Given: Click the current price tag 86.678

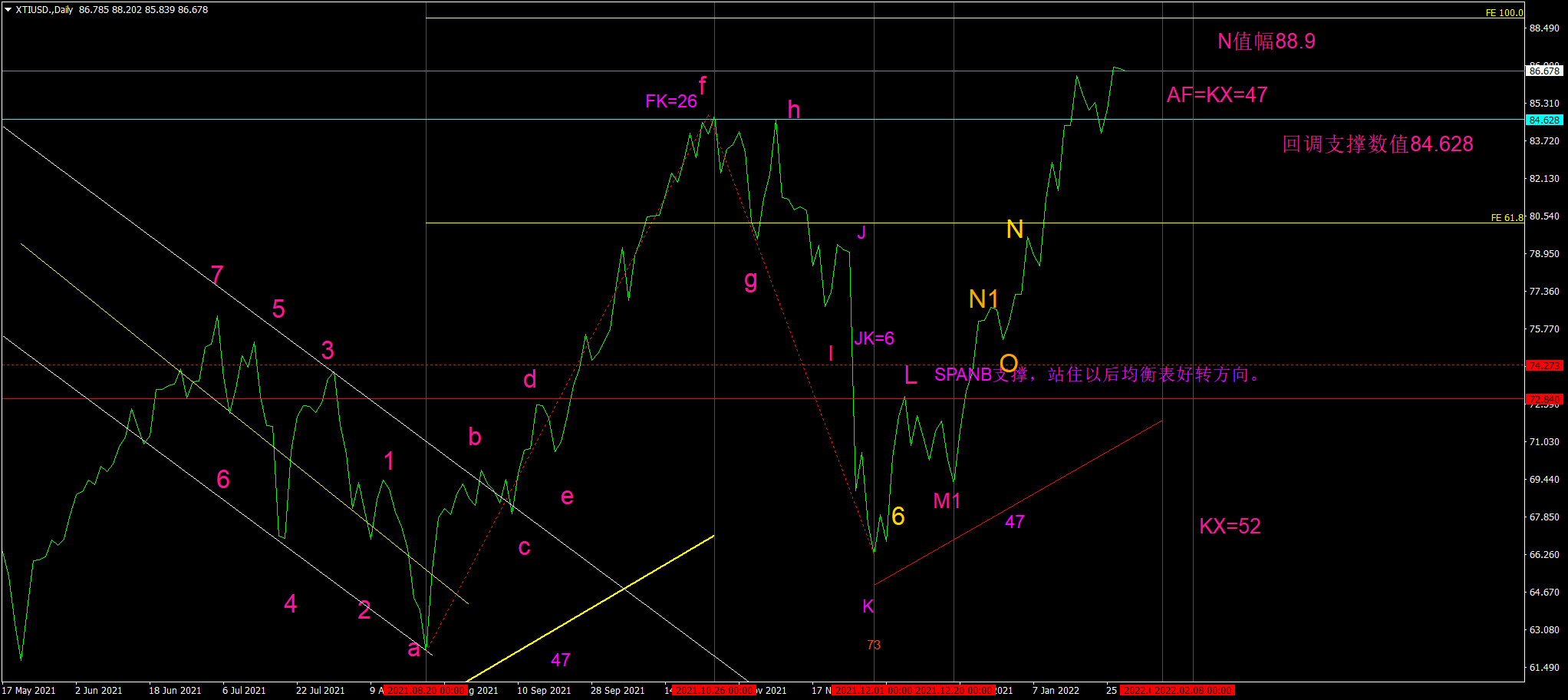Looking at the screenshot, I should click(x=1544, y=71).
